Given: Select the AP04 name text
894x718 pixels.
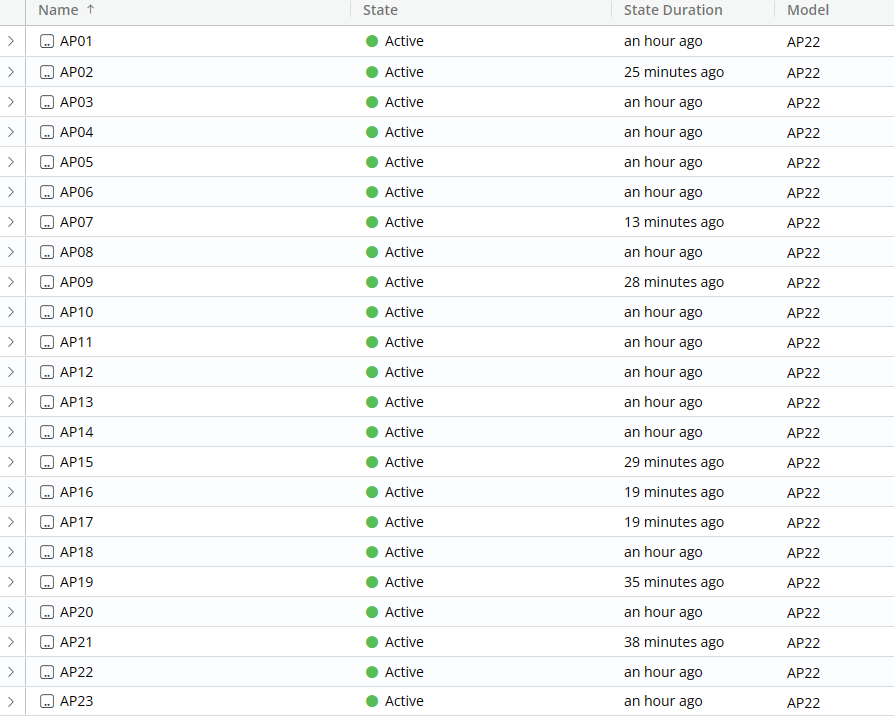Looking at the screenshot, I should (x=76, y=132).
